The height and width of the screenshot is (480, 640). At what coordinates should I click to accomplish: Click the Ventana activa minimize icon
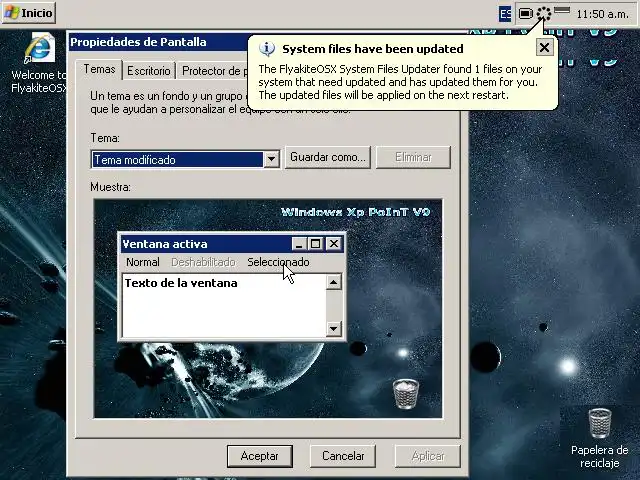point(299,244)
